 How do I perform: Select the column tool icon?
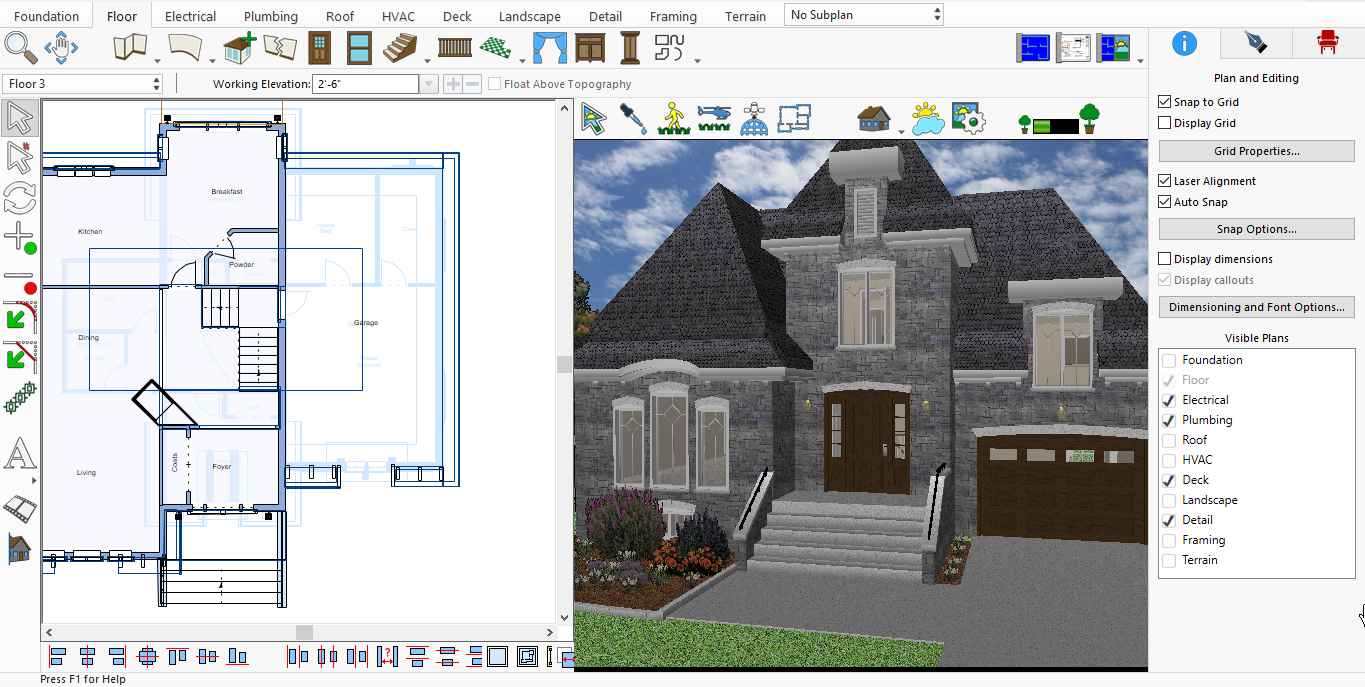click(629, 47)
